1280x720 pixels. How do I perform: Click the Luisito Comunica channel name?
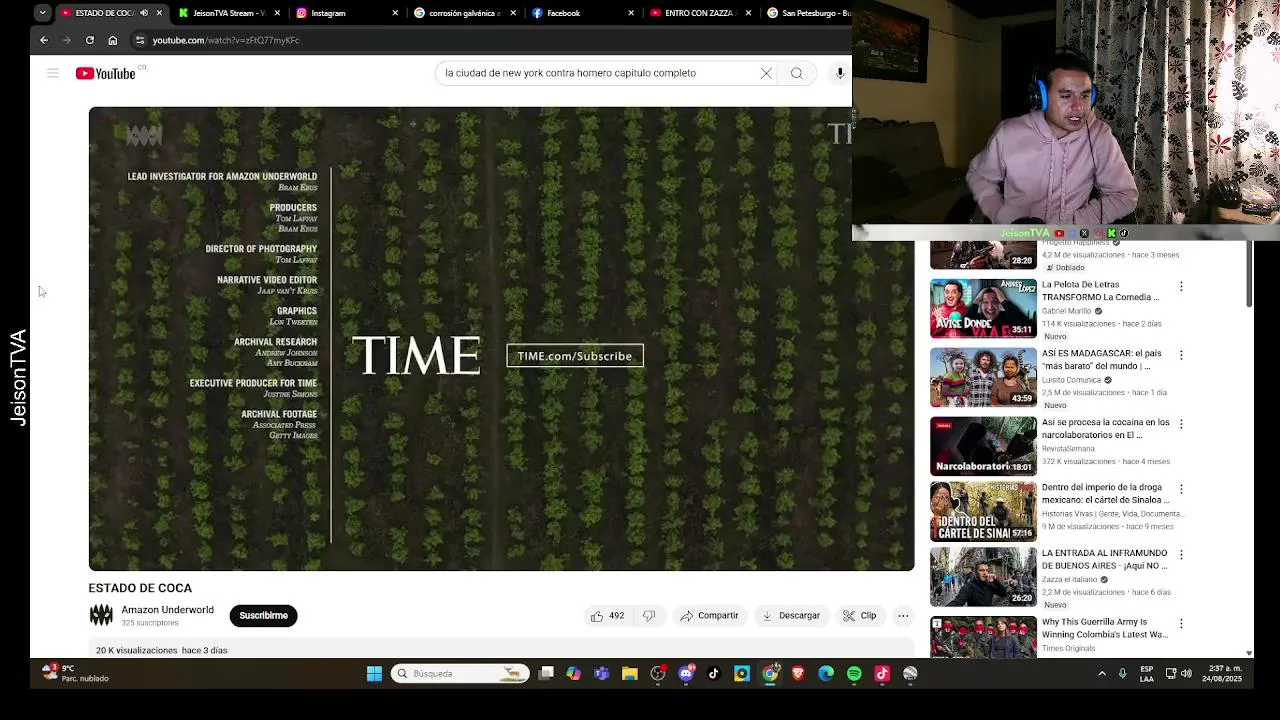(1071, 380)
